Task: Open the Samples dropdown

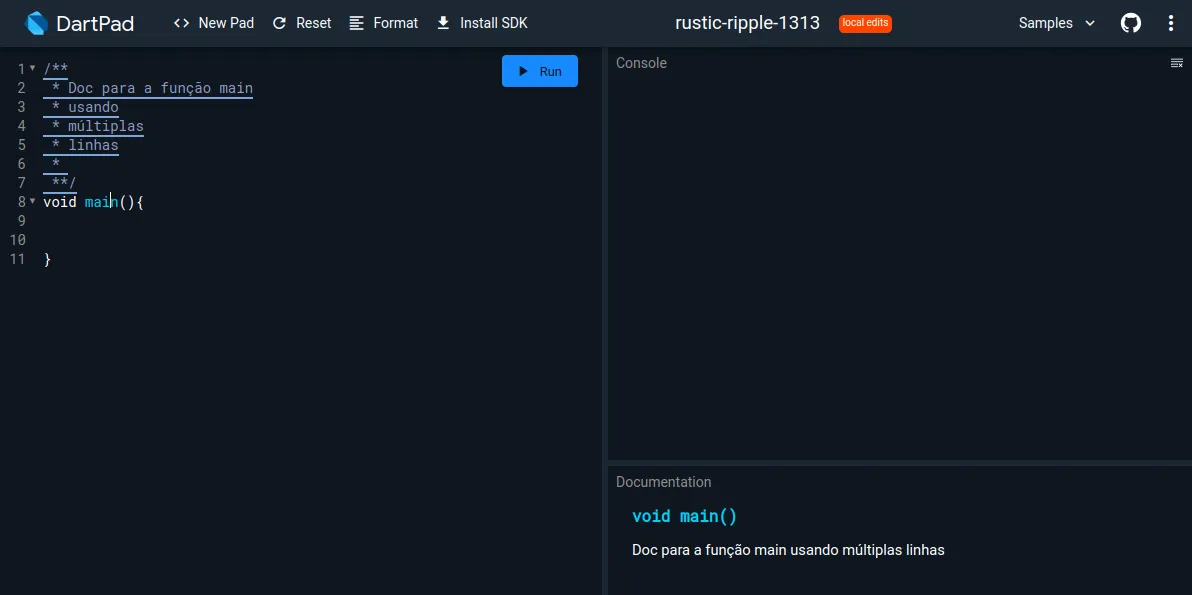Action: coord(1057,24)
